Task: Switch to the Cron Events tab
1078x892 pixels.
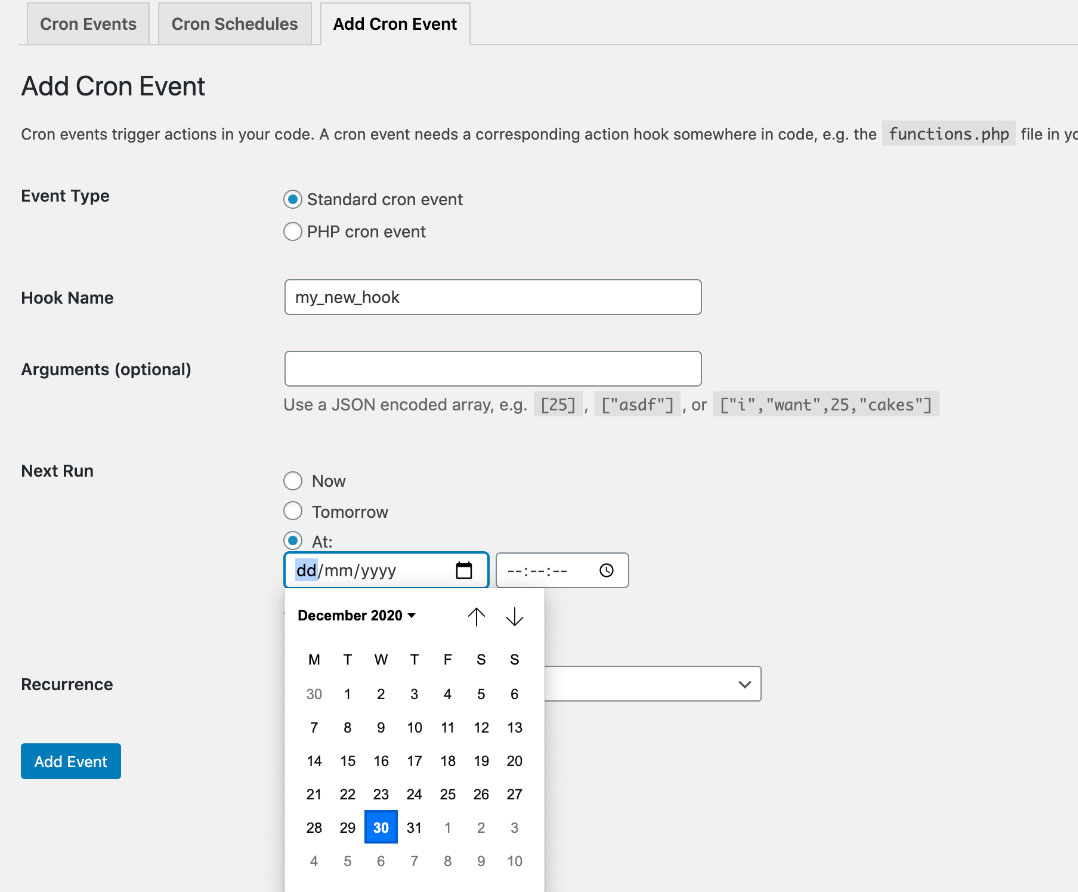Action: 88,24
